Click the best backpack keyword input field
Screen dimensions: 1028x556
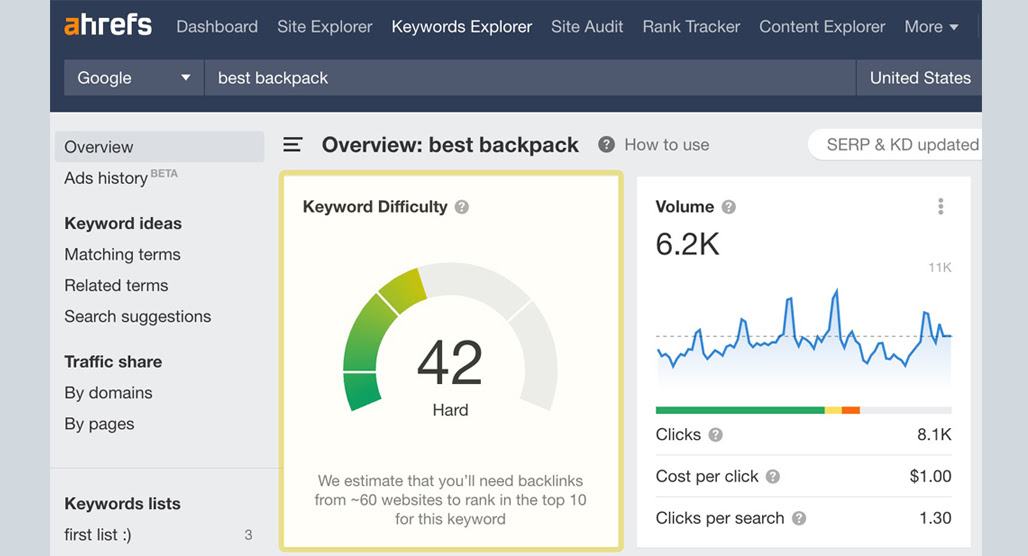[x=530, y=78]
